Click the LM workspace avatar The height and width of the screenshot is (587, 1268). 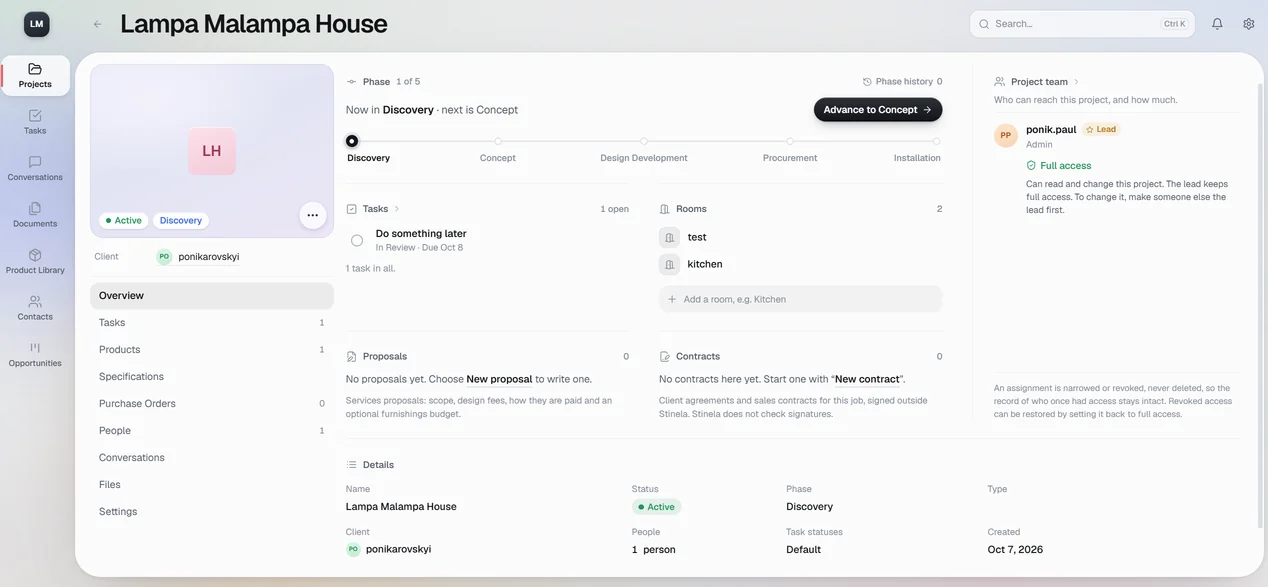pyautogui.click(x=37, y=24)
